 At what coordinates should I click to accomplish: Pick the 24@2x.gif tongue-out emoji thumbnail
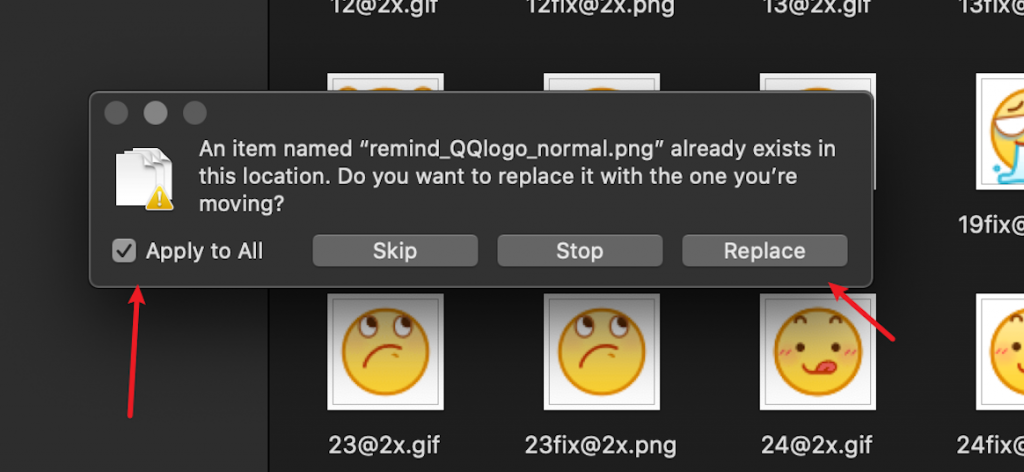pos(817,351)
